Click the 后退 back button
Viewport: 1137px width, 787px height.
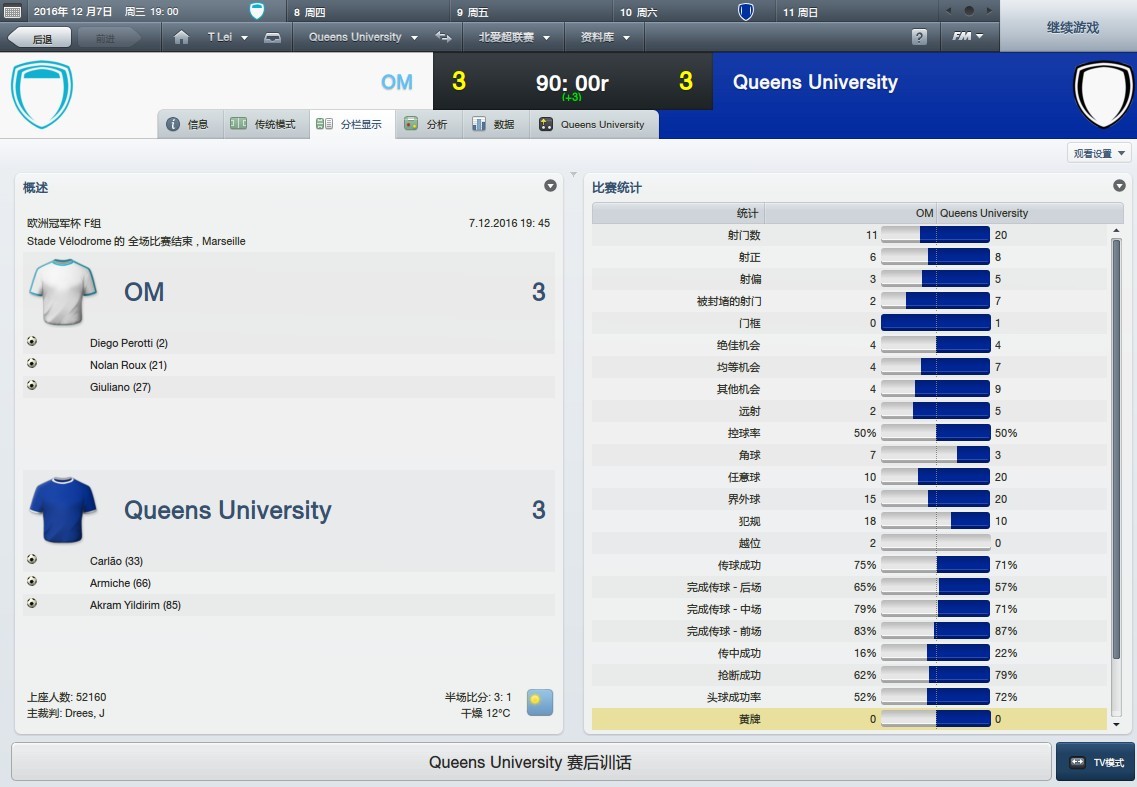tap(39, 37)
